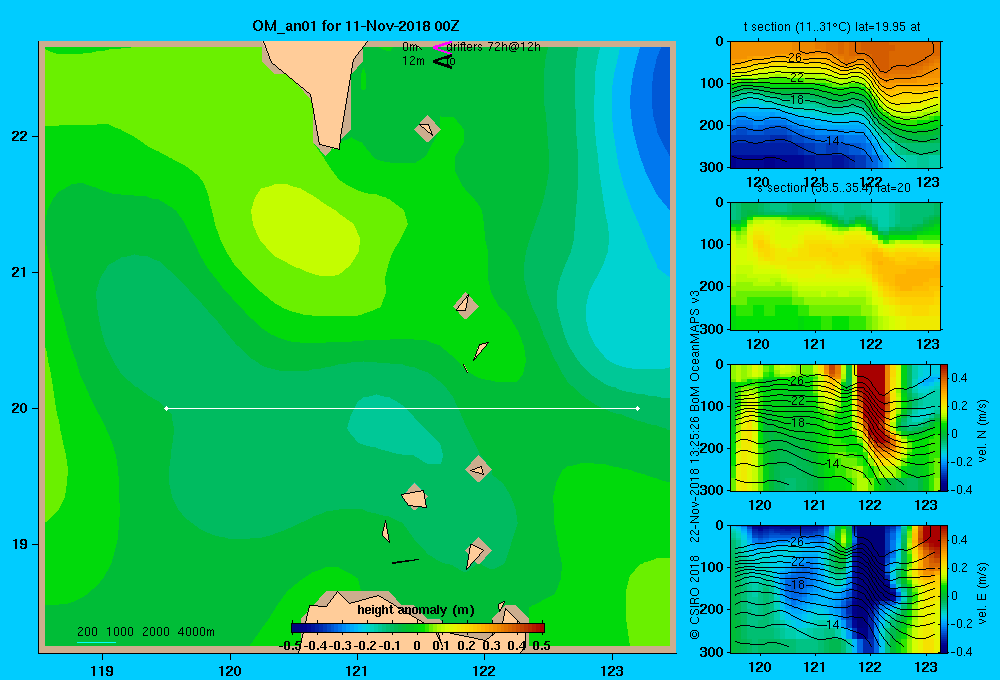Click the vel. E color scale bar
1000x680 pixels.
(944, 589)
